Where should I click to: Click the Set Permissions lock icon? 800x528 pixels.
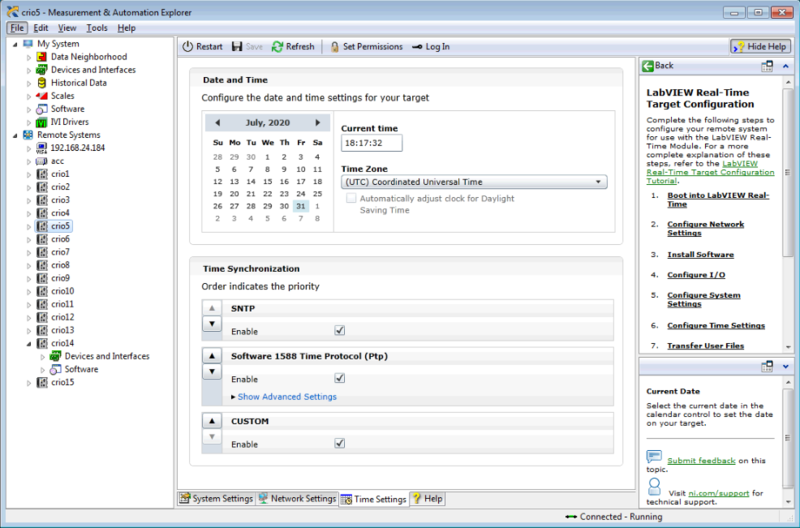click(x=335, y=46)
